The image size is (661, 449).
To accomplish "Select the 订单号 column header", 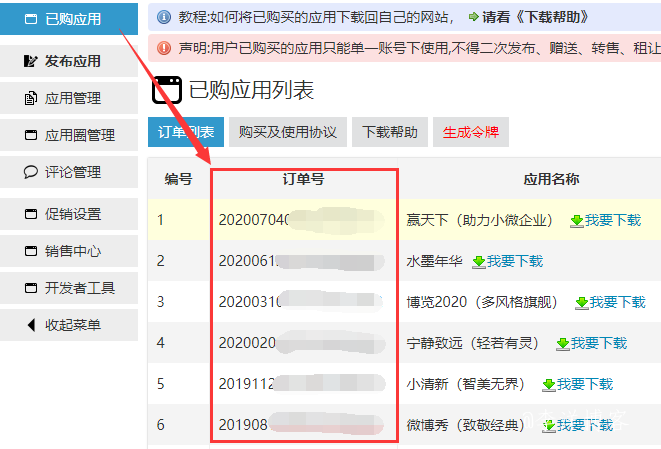I will (303, 179).
